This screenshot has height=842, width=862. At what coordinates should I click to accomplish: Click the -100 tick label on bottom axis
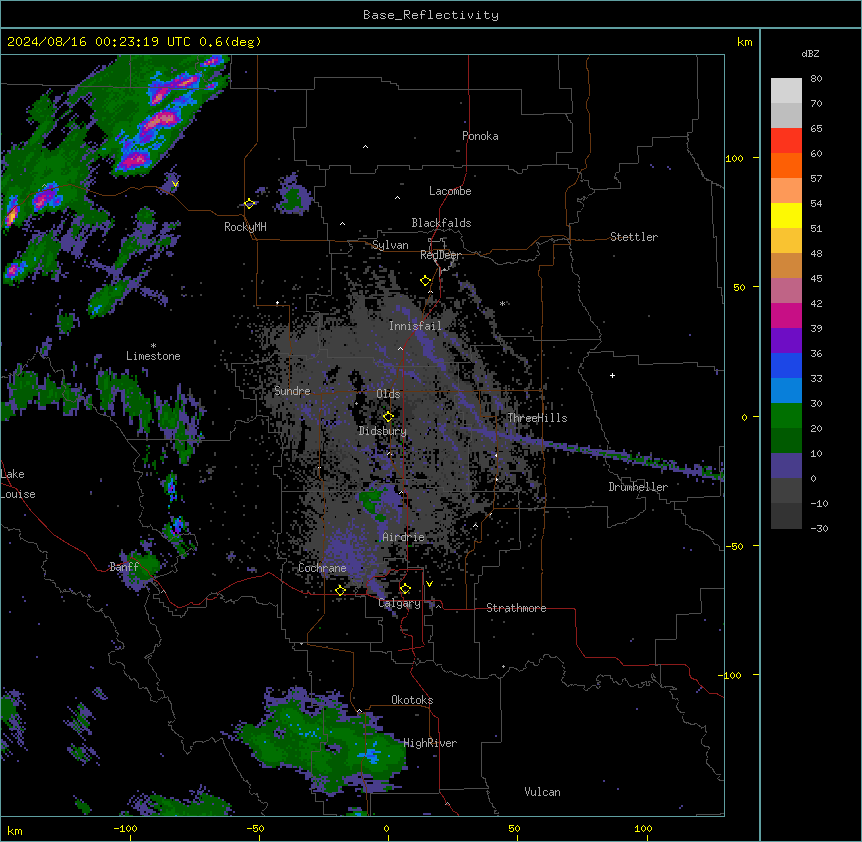pos(125,828)
